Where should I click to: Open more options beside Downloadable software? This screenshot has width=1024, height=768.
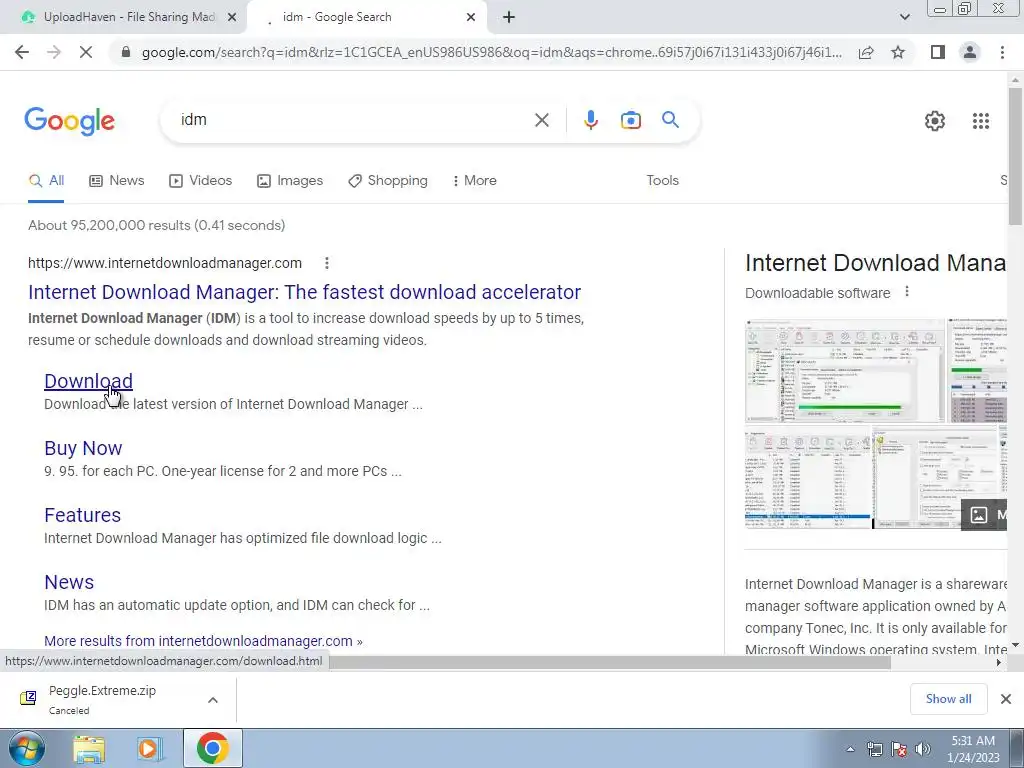click(x=906, y=292)
